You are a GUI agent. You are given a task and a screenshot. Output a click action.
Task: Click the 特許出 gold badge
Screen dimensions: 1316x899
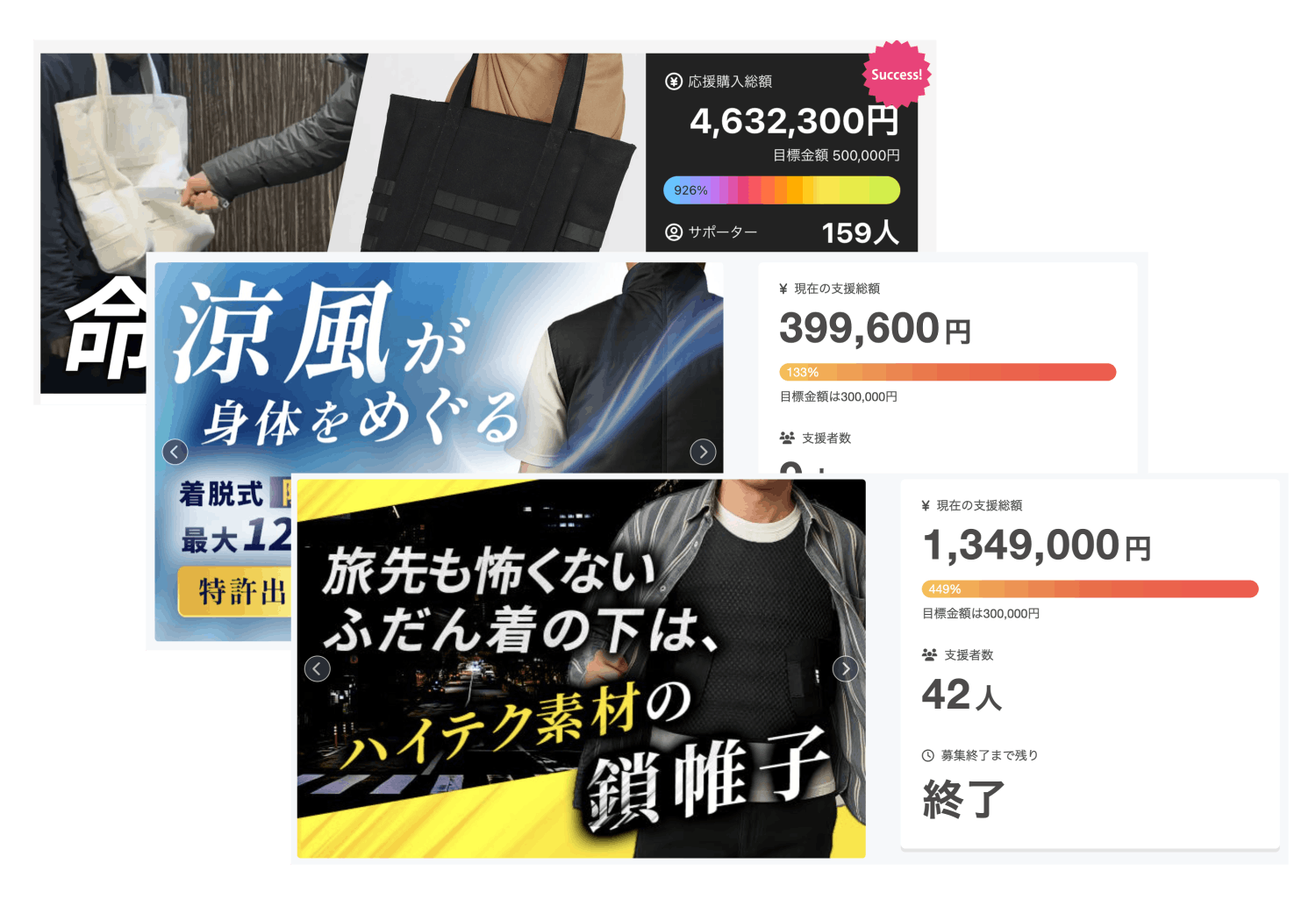[234, 592]
